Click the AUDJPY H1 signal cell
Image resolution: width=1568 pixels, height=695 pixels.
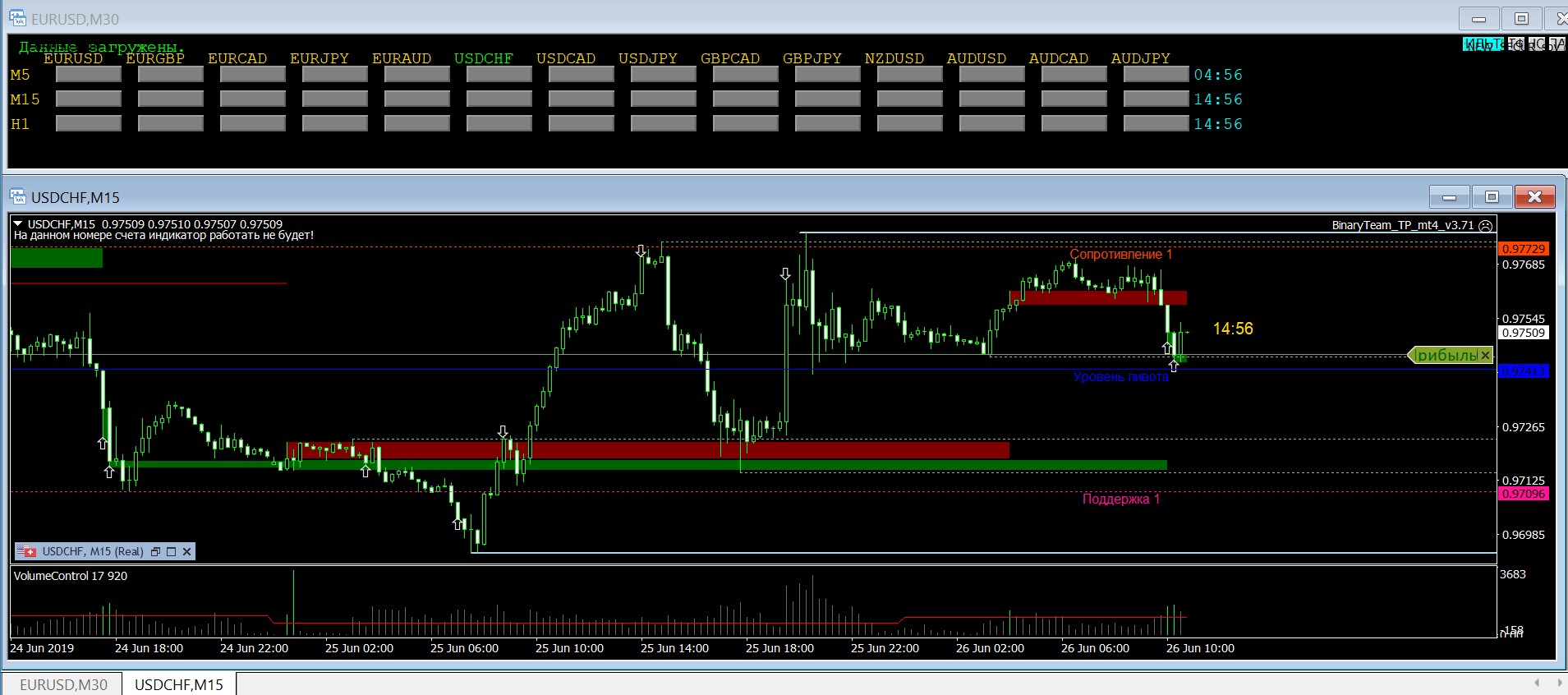pyautogui.click(x=1156, y=124)
